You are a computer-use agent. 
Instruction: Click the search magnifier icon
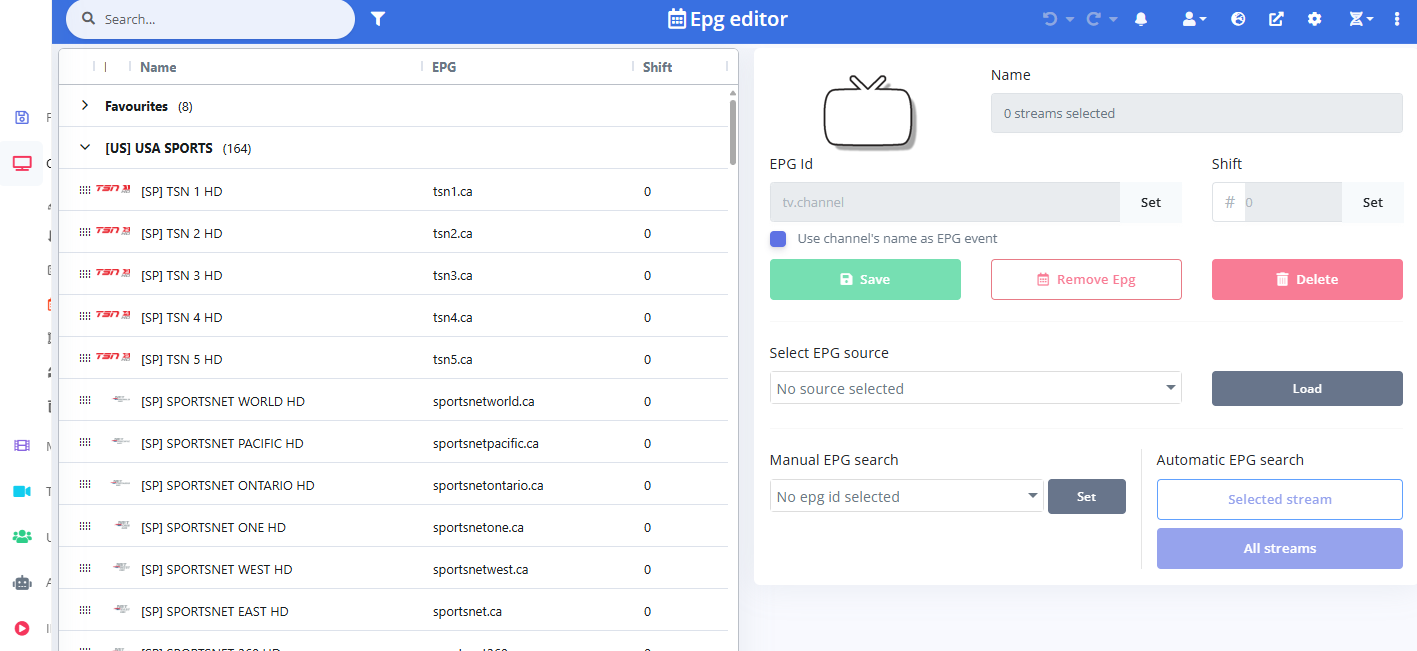tap(88, 19)
